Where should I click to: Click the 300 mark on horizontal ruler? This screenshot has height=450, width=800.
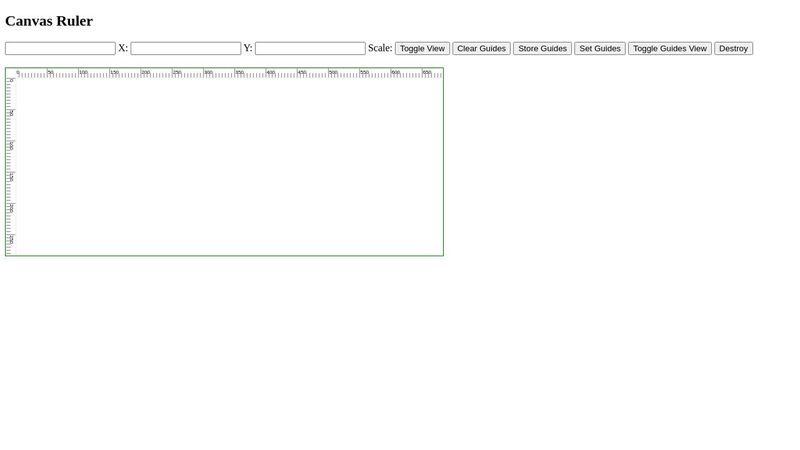205,73
